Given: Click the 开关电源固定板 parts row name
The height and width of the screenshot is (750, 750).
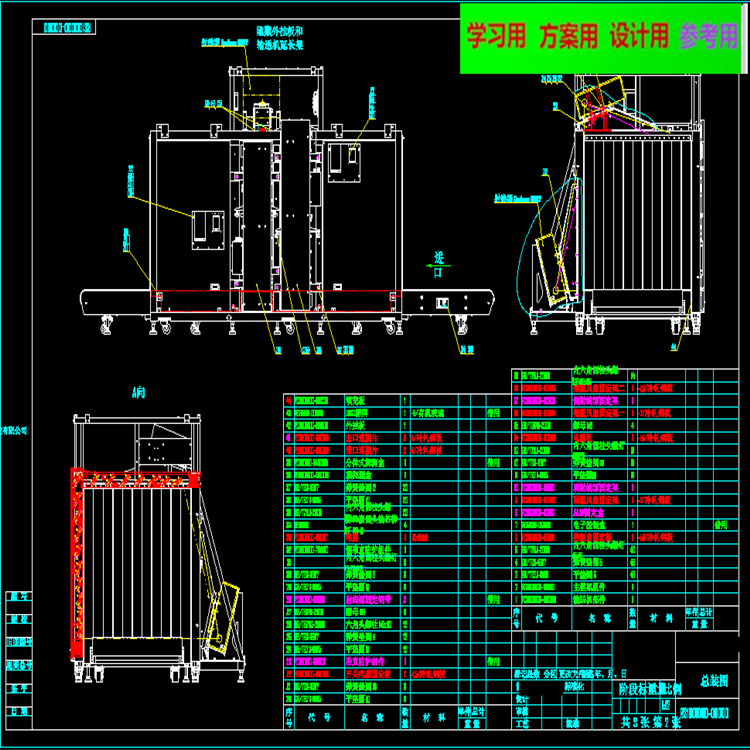Looking at the screenshot, I should (x=368, y=674).
